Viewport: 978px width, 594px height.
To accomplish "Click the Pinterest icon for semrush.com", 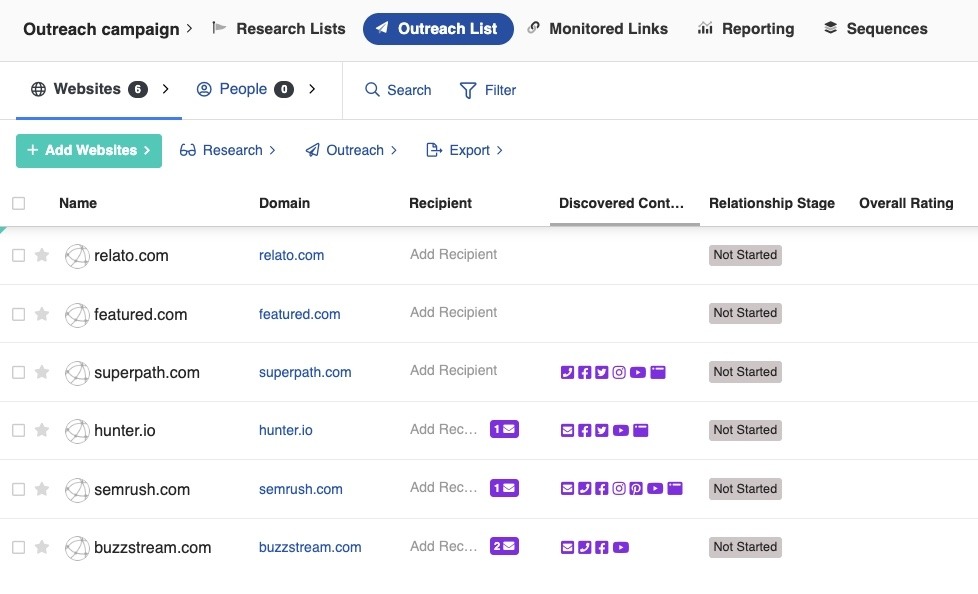I will pos(637,488).
